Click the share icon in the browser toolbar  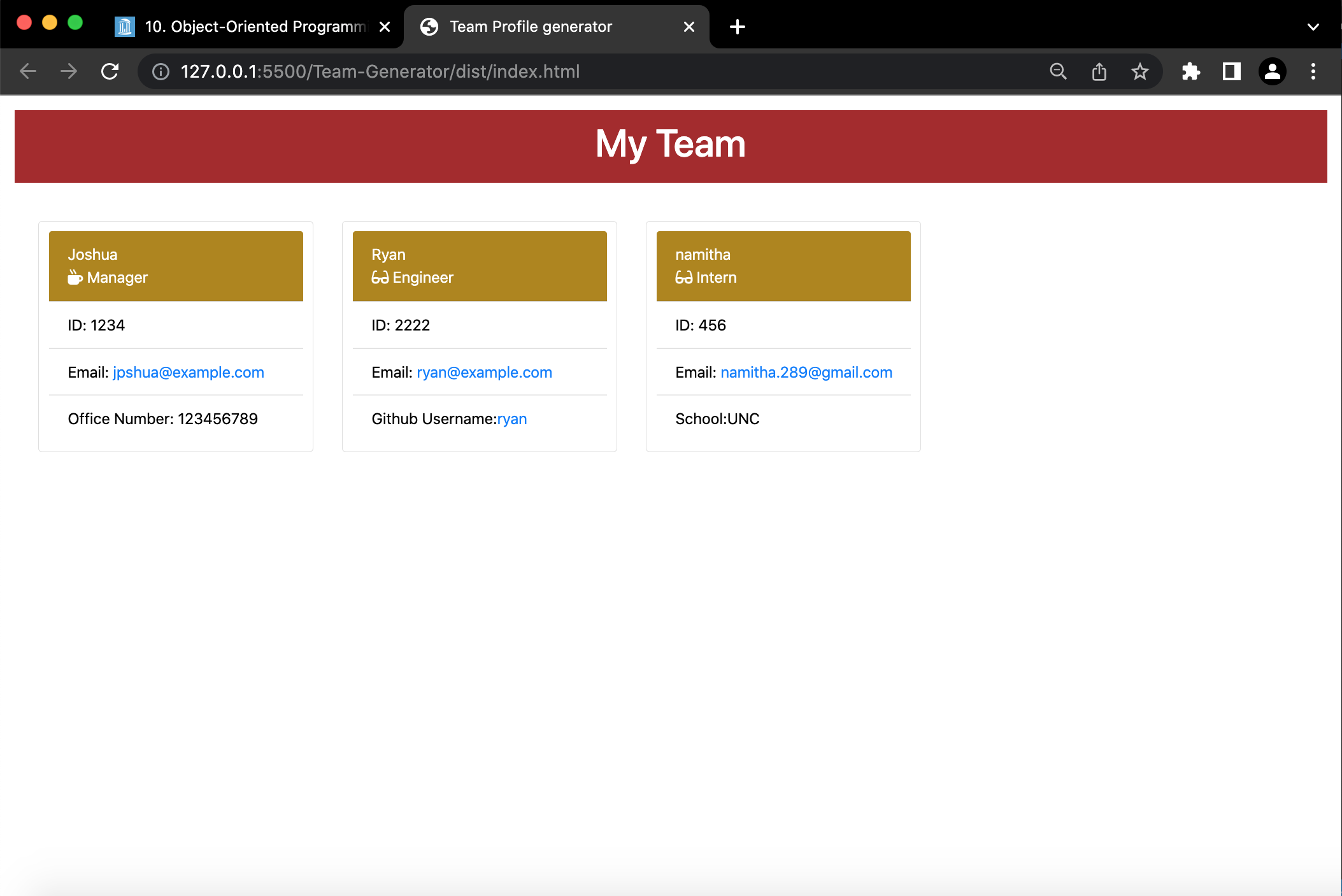tap(1098, 71)
